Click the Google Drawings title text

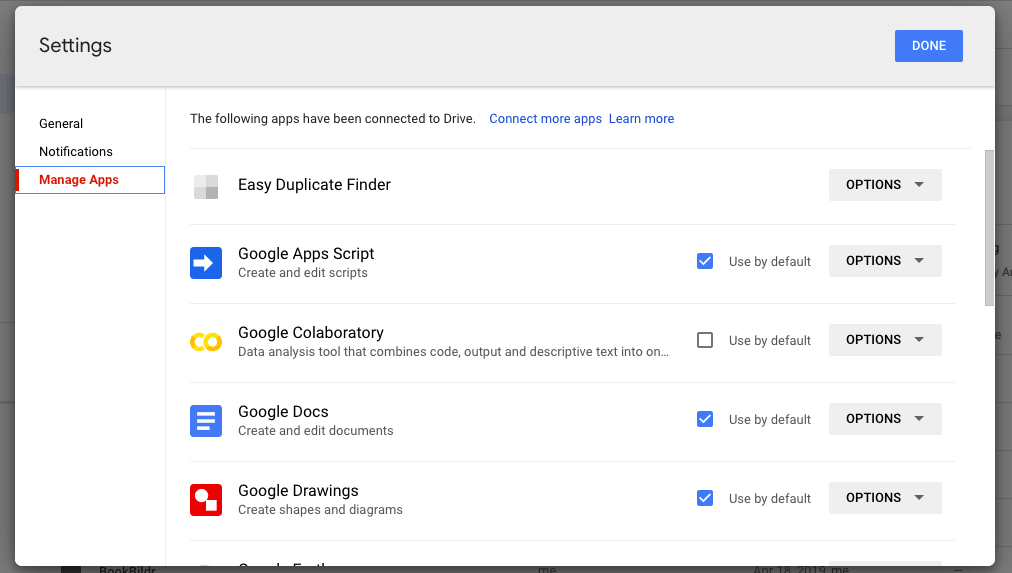click(x=298, y=490)
